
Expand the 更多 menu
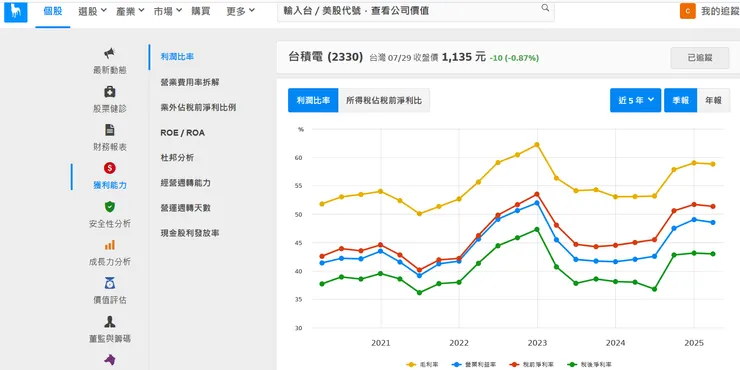click(240, 11)
